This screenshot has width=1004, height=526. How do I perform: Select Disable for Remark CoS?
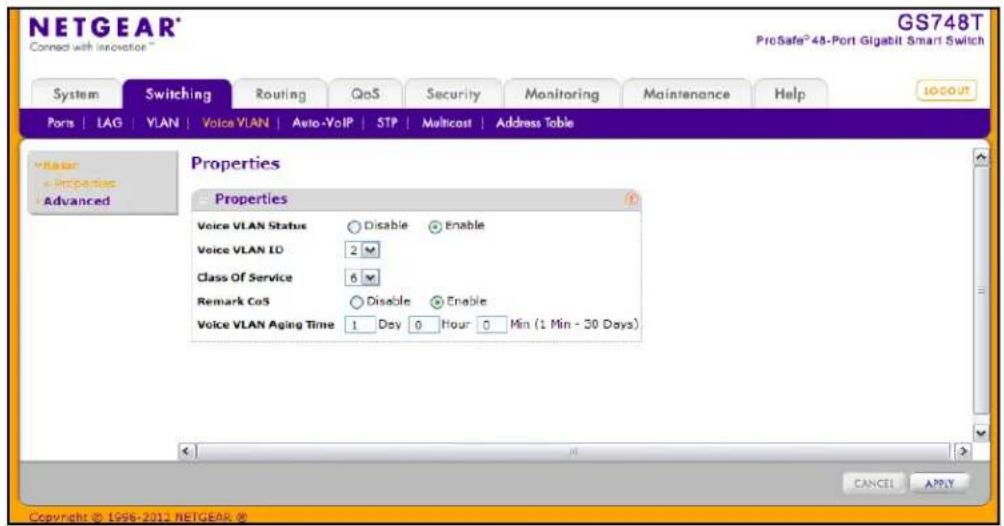(357, 302)
